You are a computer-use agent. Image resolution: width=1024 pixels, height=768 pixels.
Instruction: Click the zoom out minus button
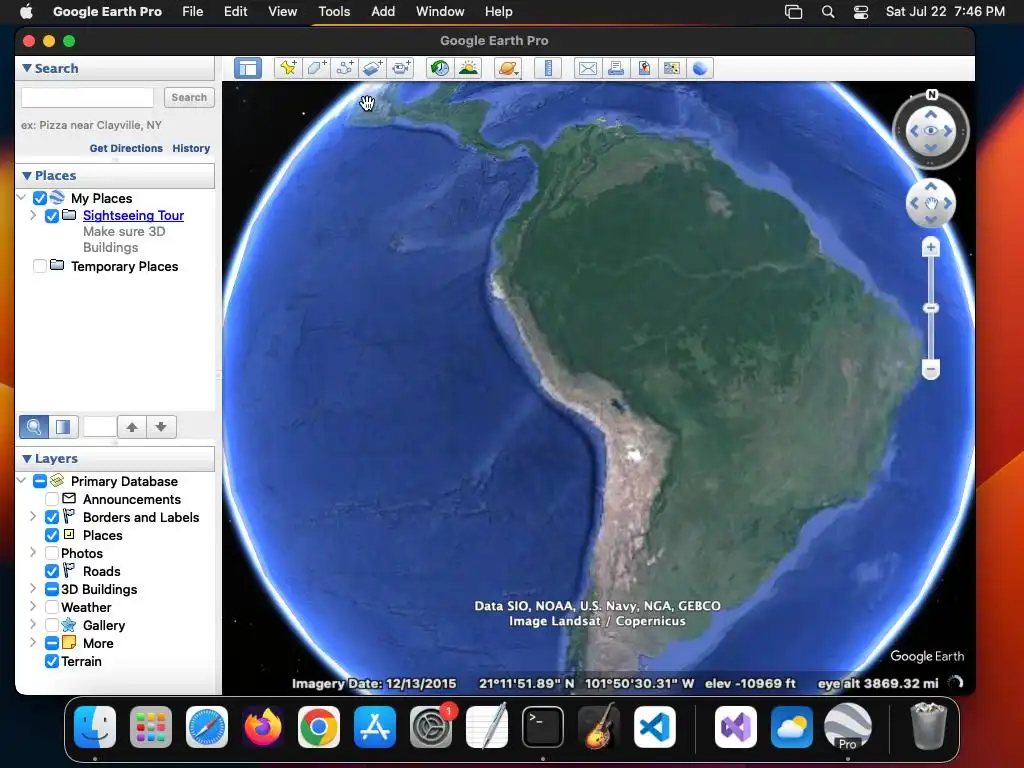(931, 369)
